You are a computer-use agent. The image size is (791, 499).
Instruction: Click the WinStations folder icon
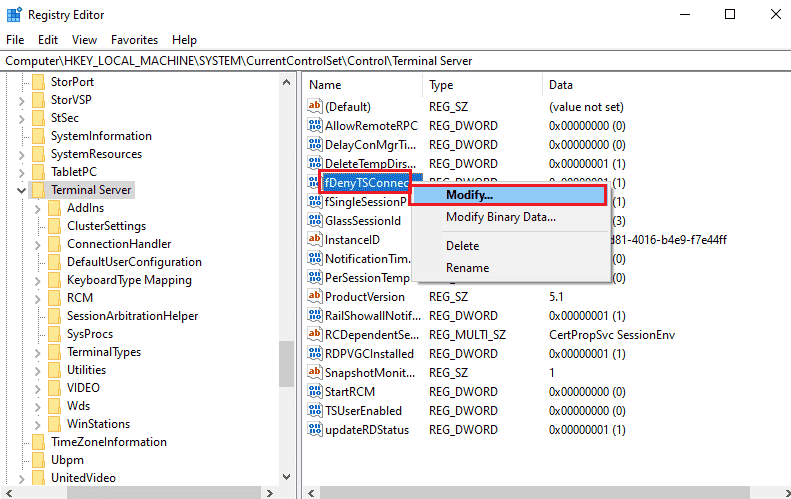pyautogui.click(x=54, y=424)
